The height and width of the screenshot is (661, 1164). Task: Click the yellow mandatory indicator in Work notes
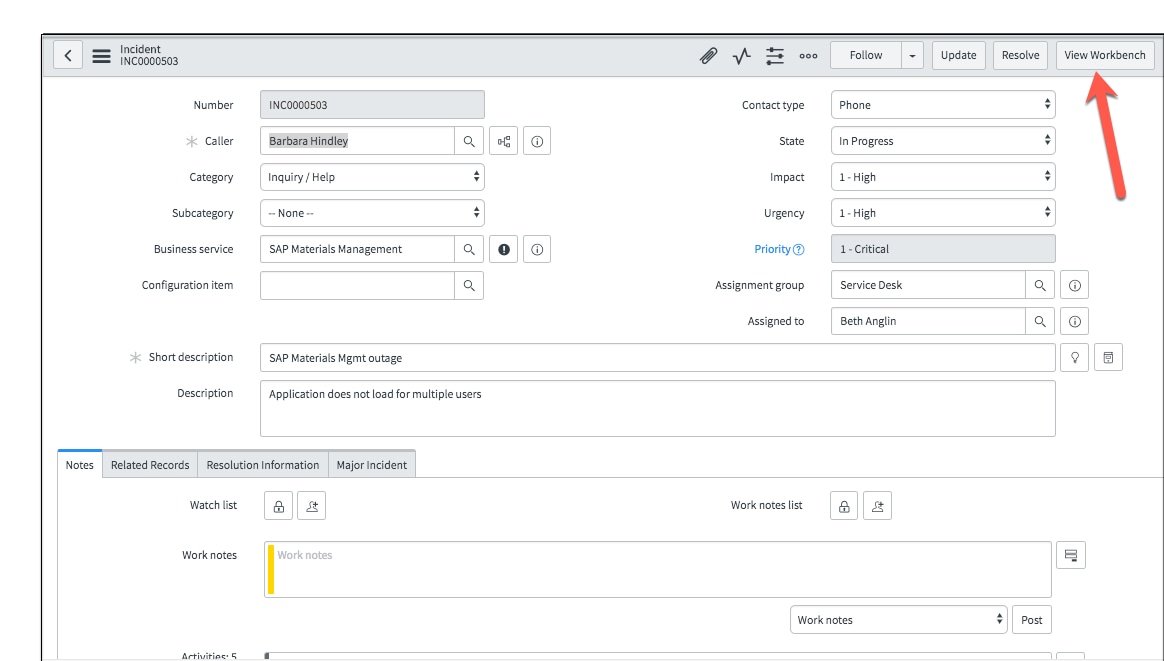coord(270,567)
